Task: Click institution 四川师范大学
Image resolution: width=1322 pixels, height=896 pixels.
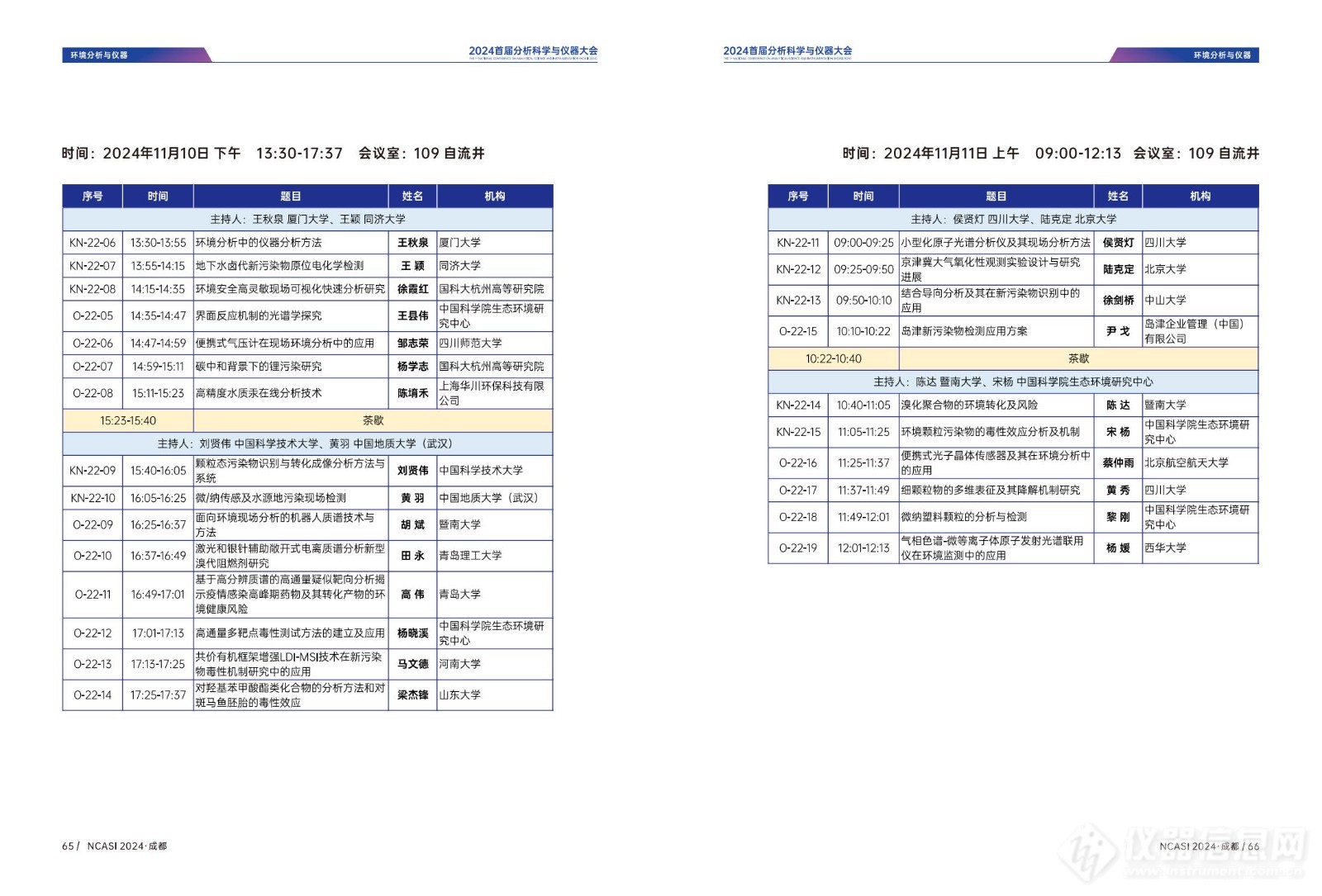Action: (x=470, y=343)
